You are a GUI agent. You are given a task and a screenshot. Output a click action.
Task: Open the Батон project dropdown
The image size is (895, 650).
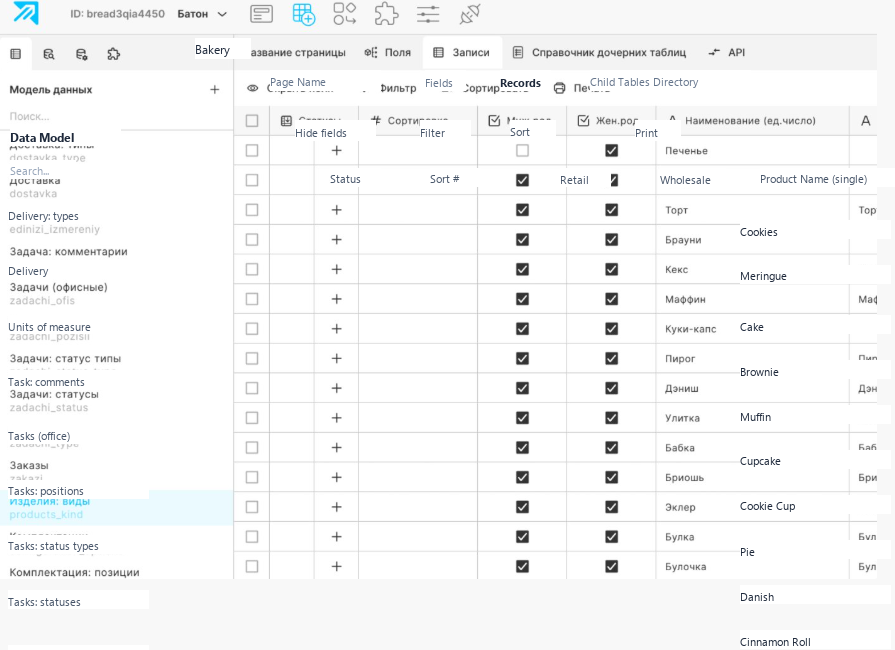(x=202, y=14)
